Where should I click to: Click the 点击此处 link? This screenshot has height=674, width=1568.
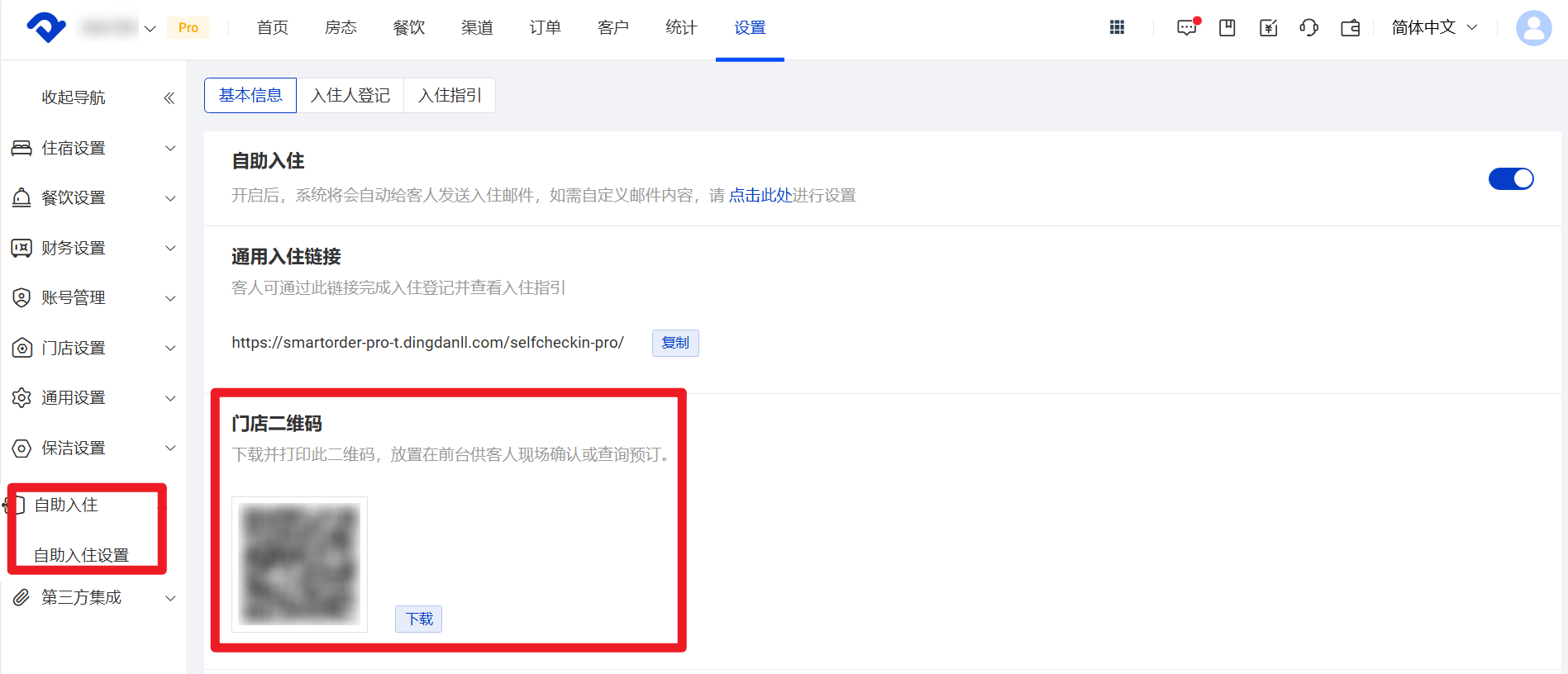(760, 195)
